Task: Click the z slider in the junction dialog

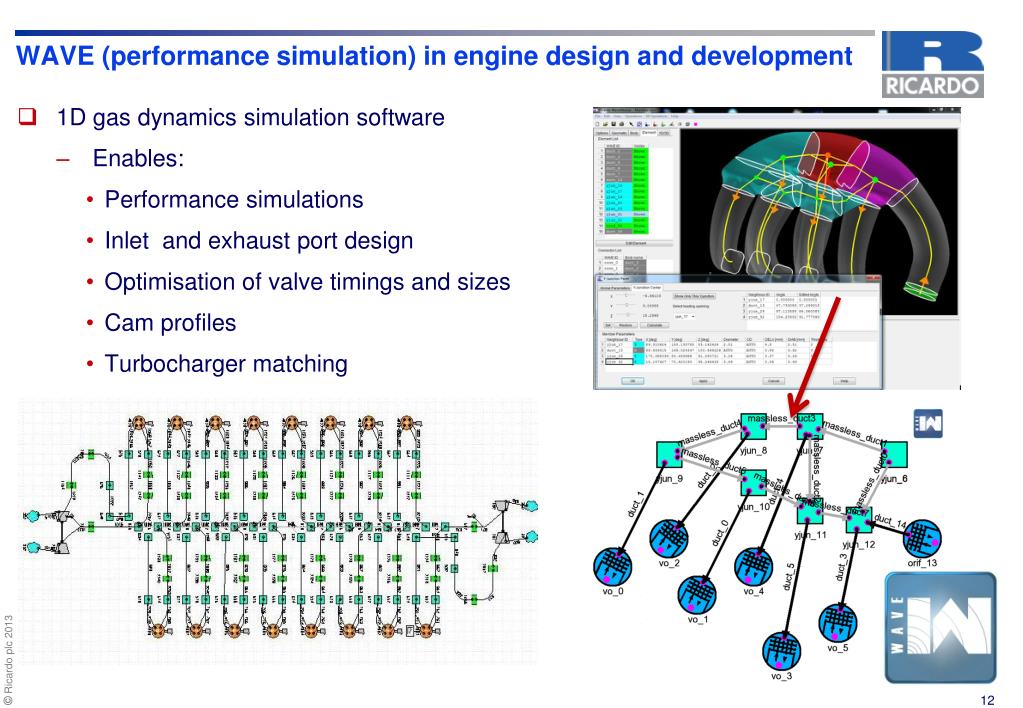Action: tap(628, 315)
